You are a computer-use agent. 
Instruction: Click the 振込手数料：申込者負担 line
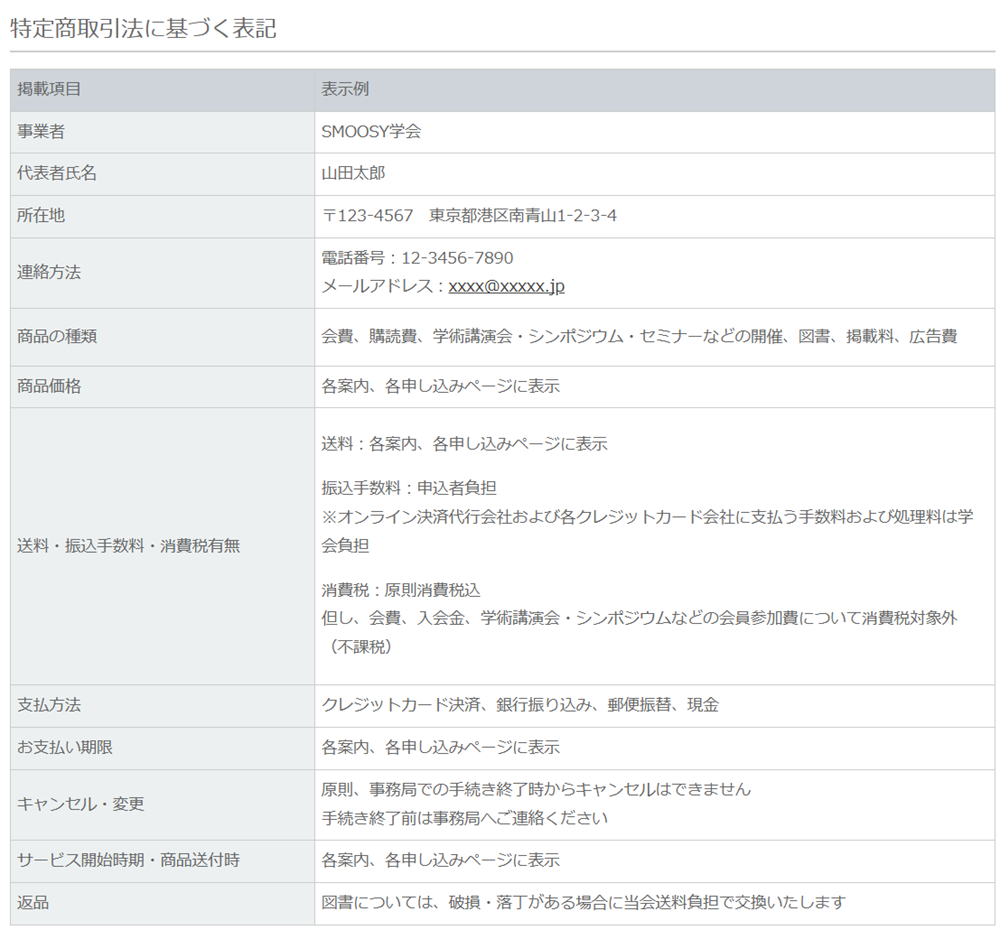[x=409, y=489]
